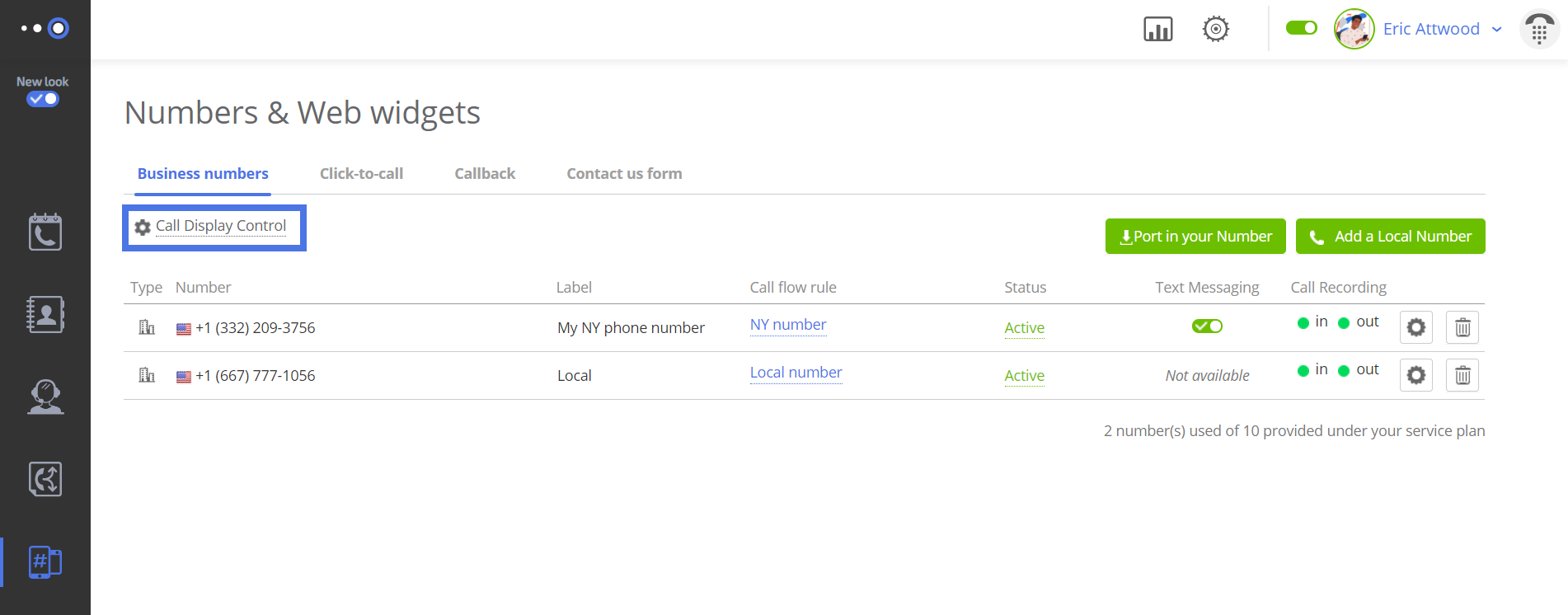
Task: Toggle Text Messaging for My NY phone number
Action: (1207, 326)
